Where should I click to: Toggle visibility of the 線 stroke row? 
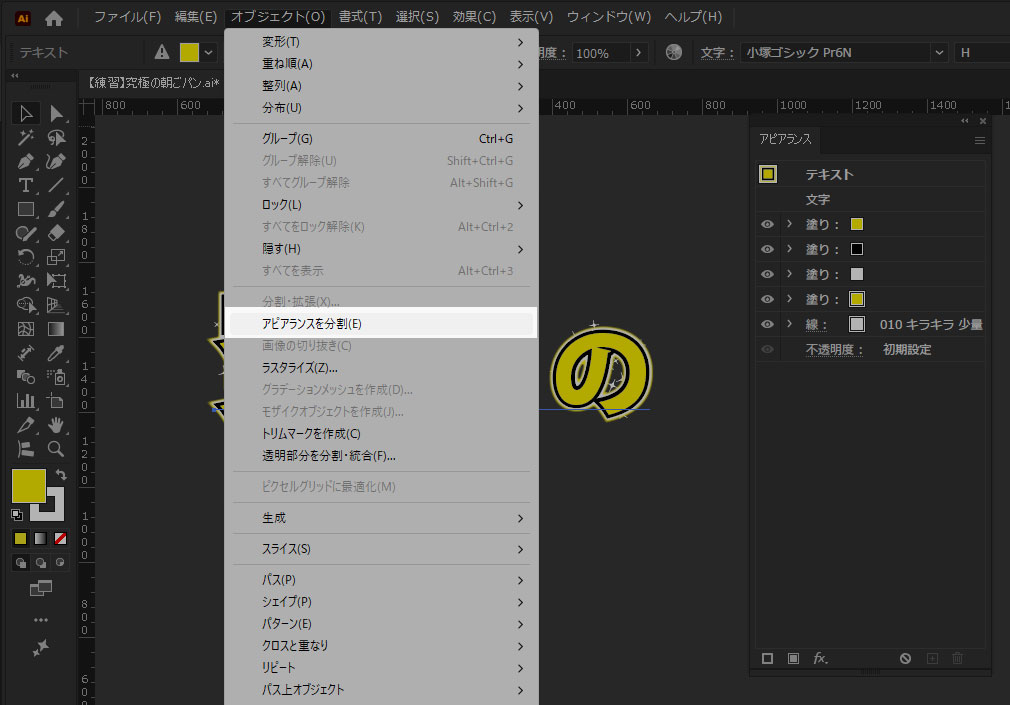click(767, 324)
